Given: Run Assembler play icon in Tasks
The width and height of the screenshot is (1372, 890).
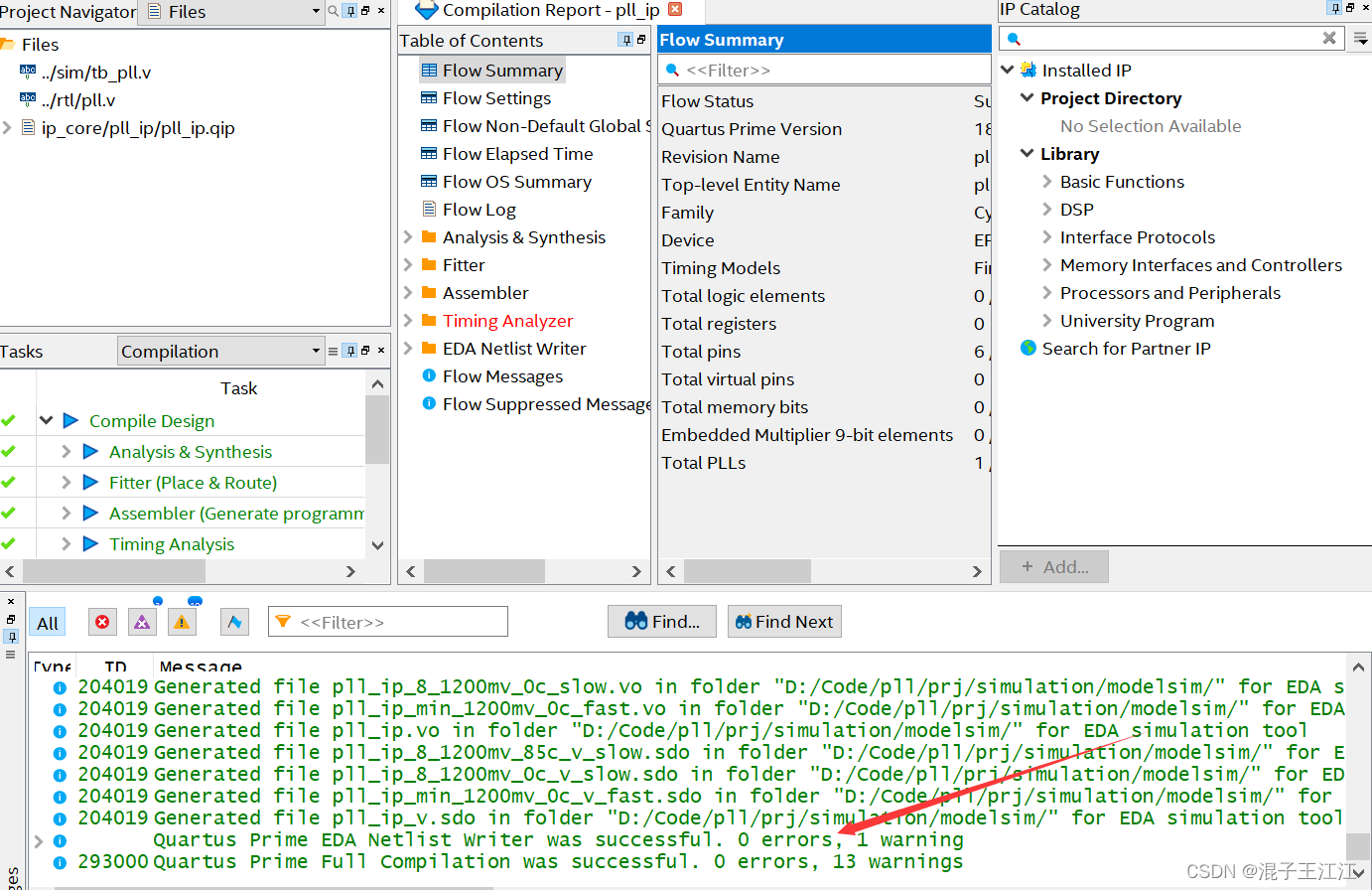Looking at the screenshot, I should tap(90, 513).
